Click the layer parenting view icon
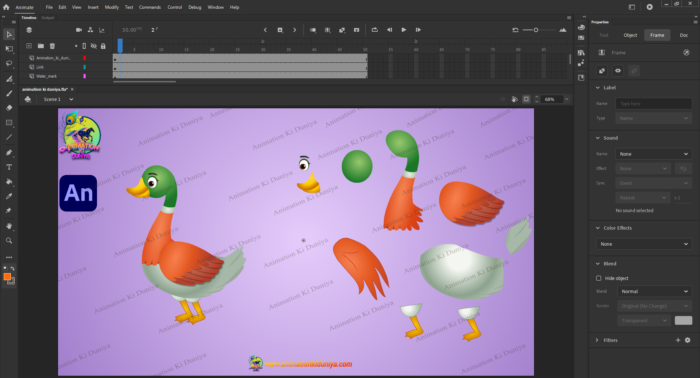Viewport: 700px width, 378px height. pos(90,30)
